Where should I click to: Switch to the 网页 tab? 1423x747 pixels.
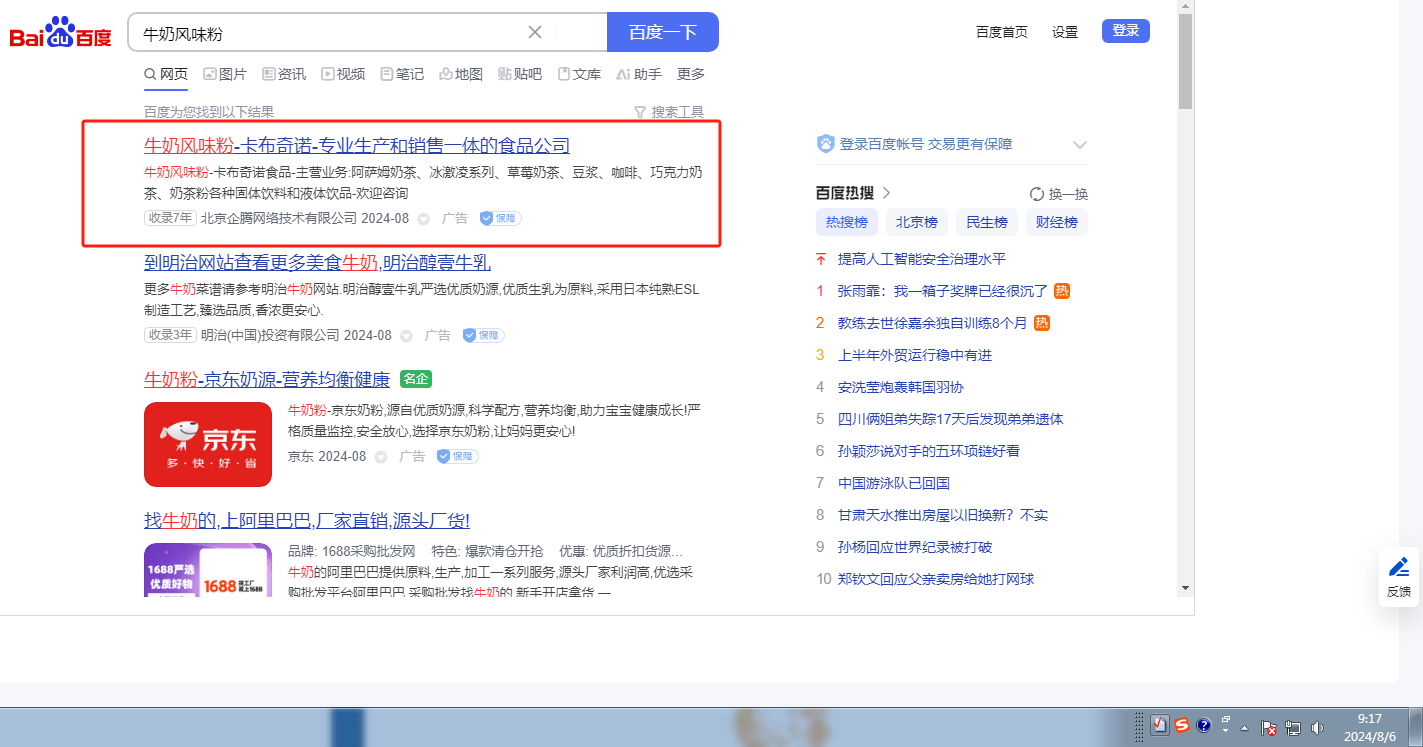tap(166, 74)
